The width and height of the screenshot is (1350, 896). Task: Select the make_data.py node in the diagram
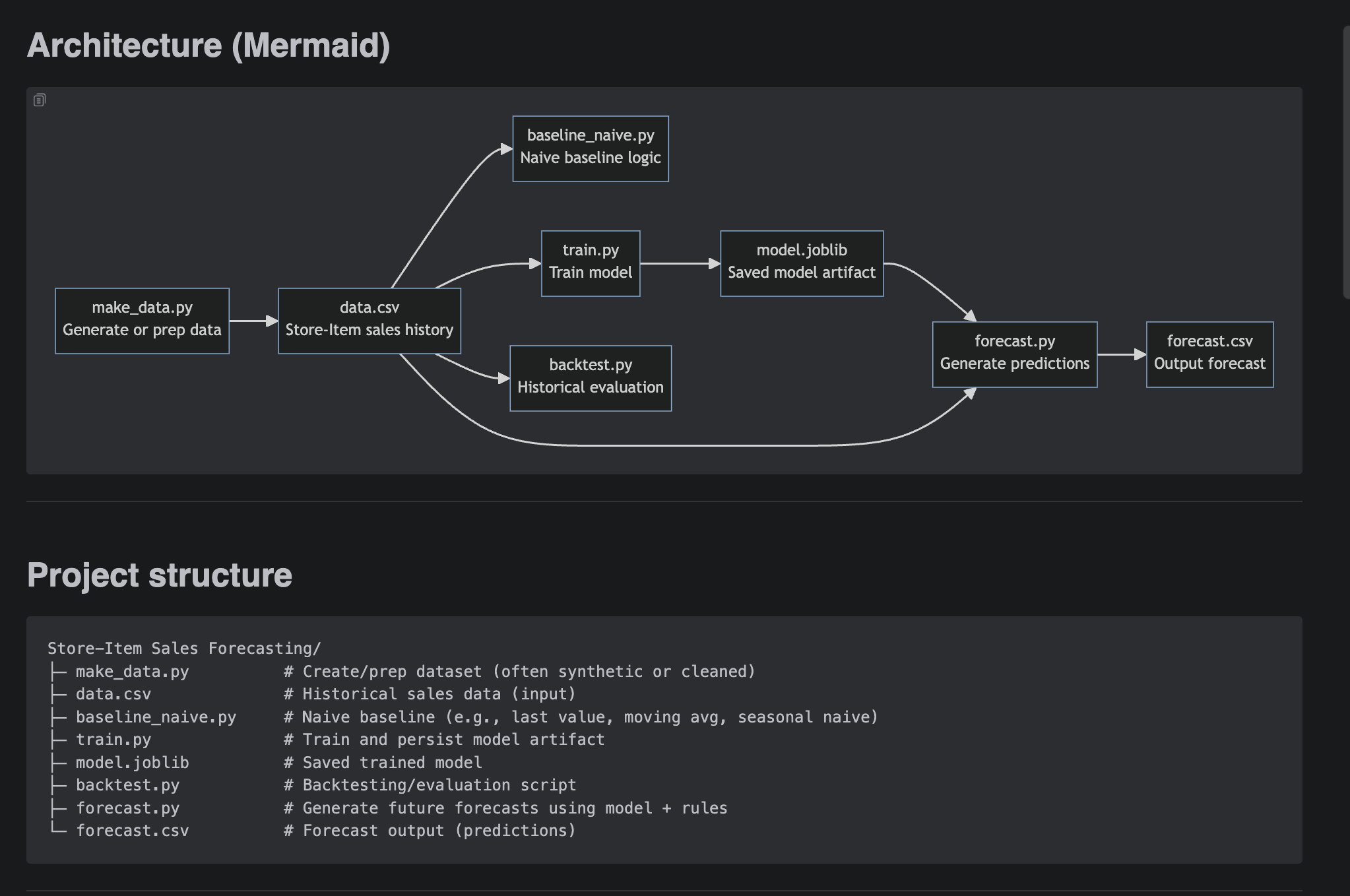pyautogui.click(x=142, y=320)
